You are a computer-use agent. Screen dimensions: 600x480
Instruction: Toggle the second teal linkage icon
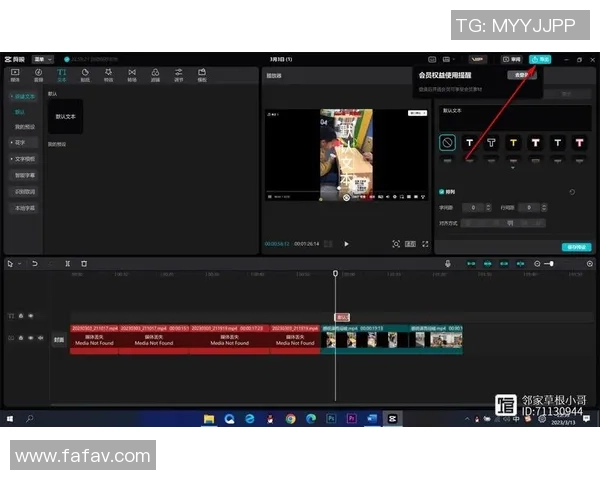point(488,264)
